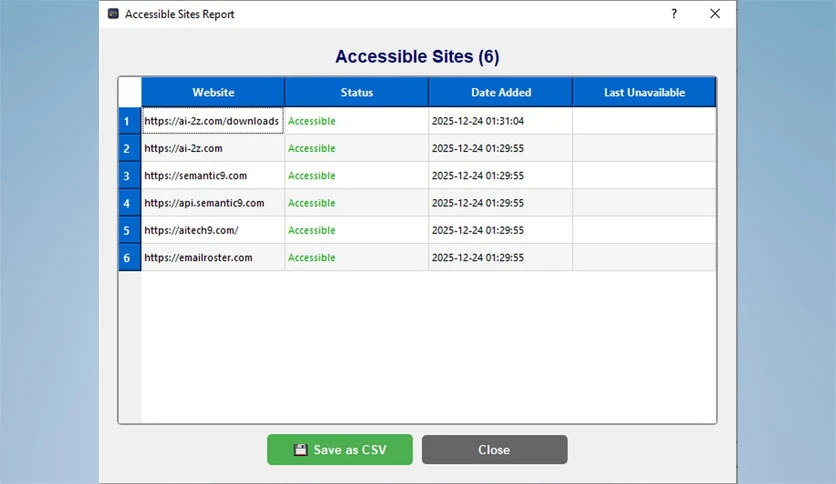Image resolution: width=836 pixels, height=484 pixels.
Task: Select the https://semantic9.com cell
Action: 213,175
